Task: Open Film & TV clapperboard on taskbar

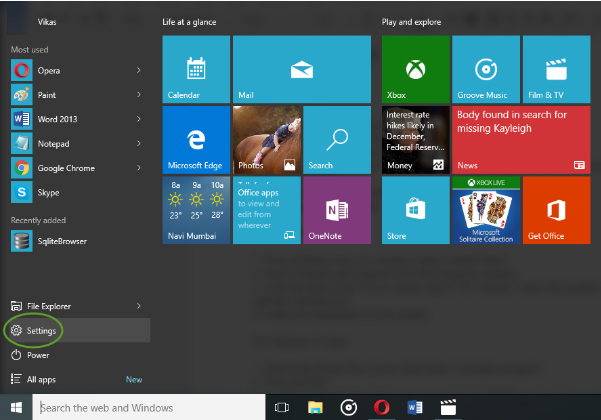Action: (448, 407)
